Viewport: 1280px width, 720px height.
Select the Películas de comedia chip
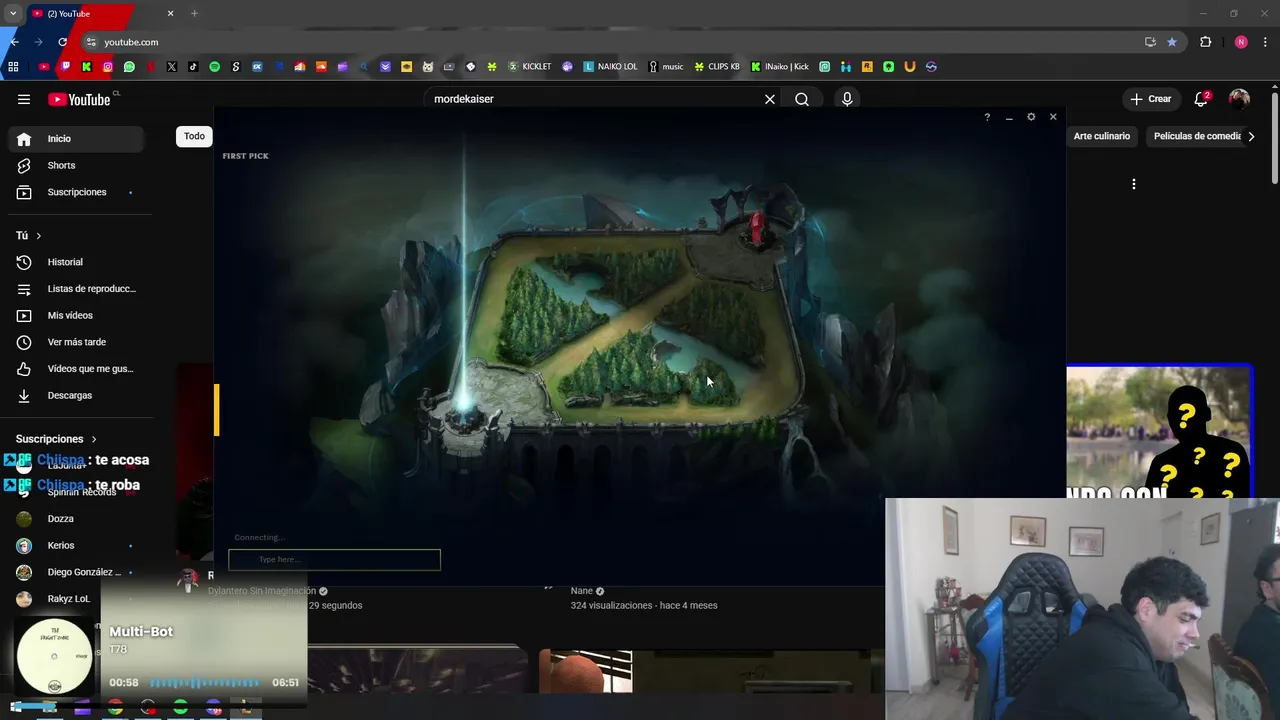(1195, 136)
